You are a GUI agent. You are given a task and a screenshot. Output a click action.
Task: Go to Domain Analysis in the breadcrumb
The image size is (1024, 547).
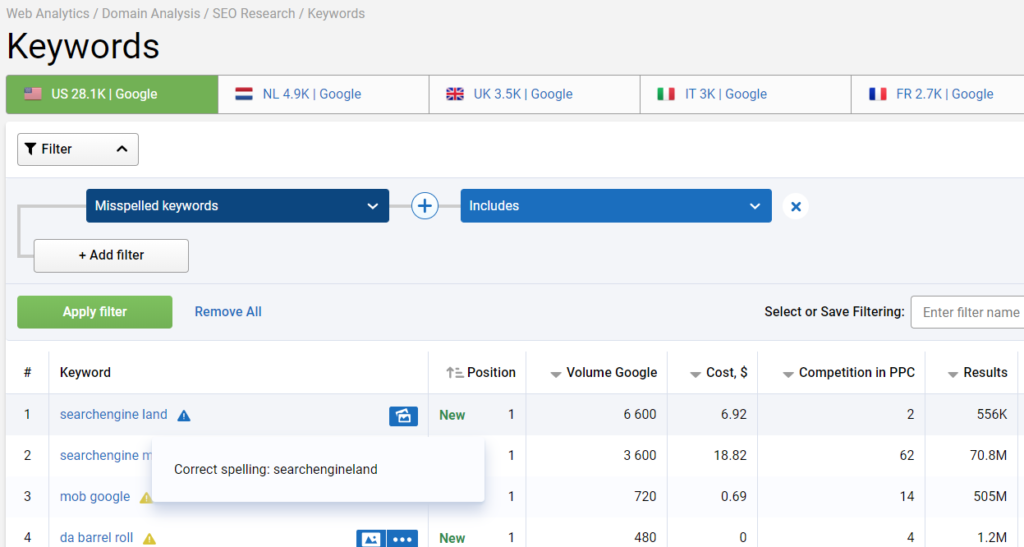pyautogui.click(x=151, y=14)
